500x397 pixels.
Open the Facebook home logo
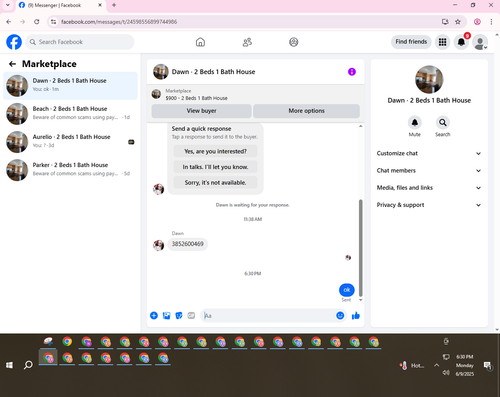tap(14, 42)
